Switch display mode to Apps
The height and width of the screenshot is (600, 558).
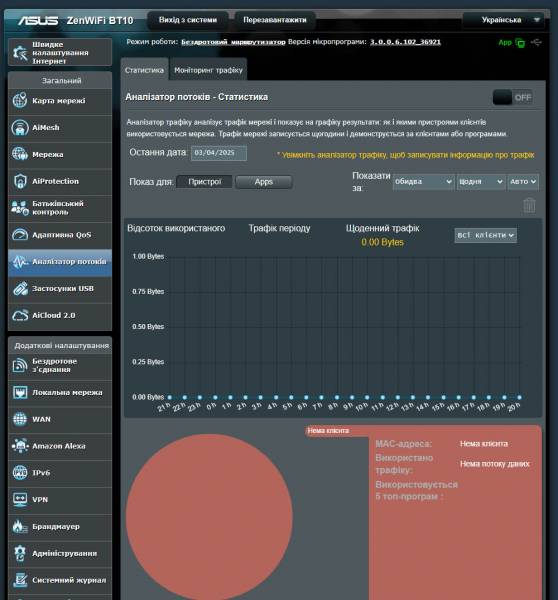[x=264, y=182]
